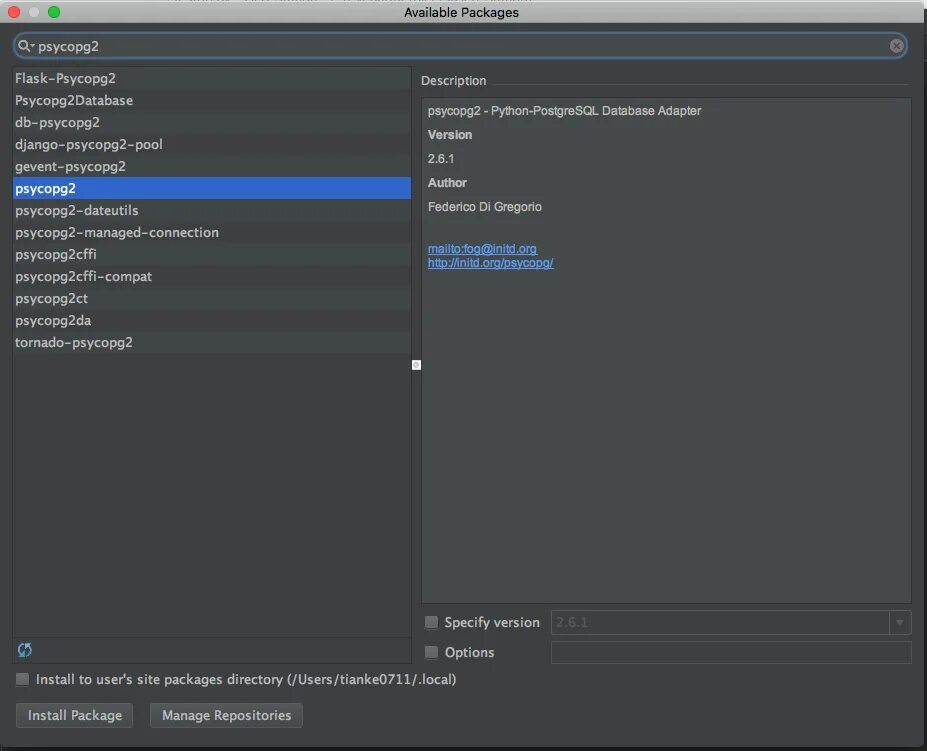Open Manage Repositories

[226, 715]
